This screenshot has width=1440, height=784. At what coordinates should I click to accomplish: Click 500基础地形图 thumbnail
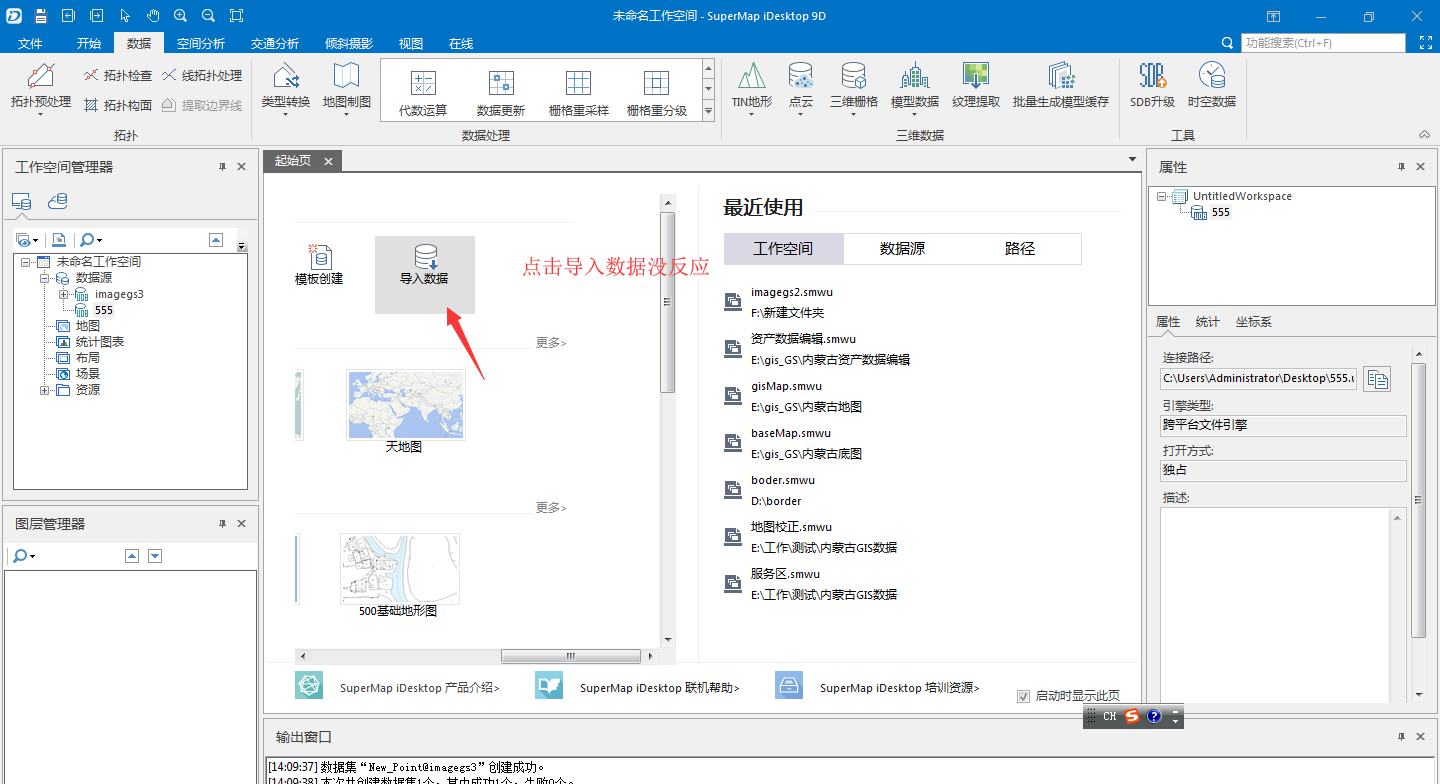point(398,568)
